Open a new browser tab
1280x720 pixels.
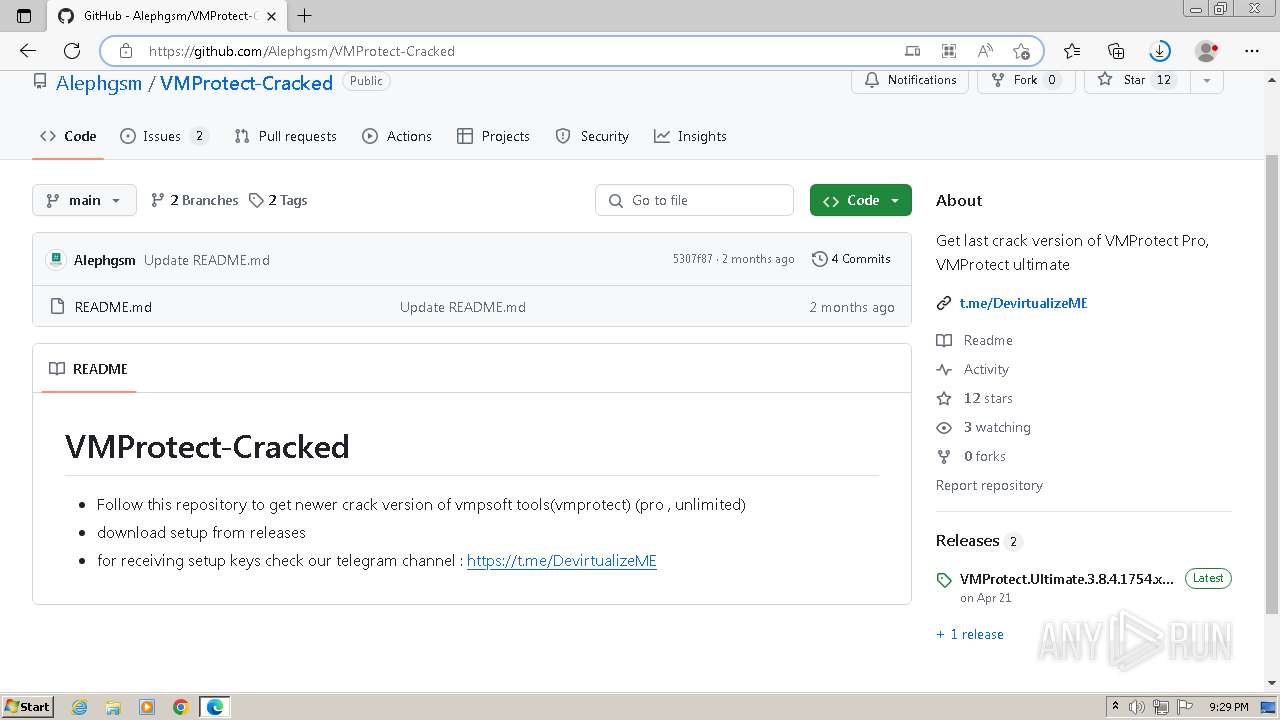pos(305,15)
